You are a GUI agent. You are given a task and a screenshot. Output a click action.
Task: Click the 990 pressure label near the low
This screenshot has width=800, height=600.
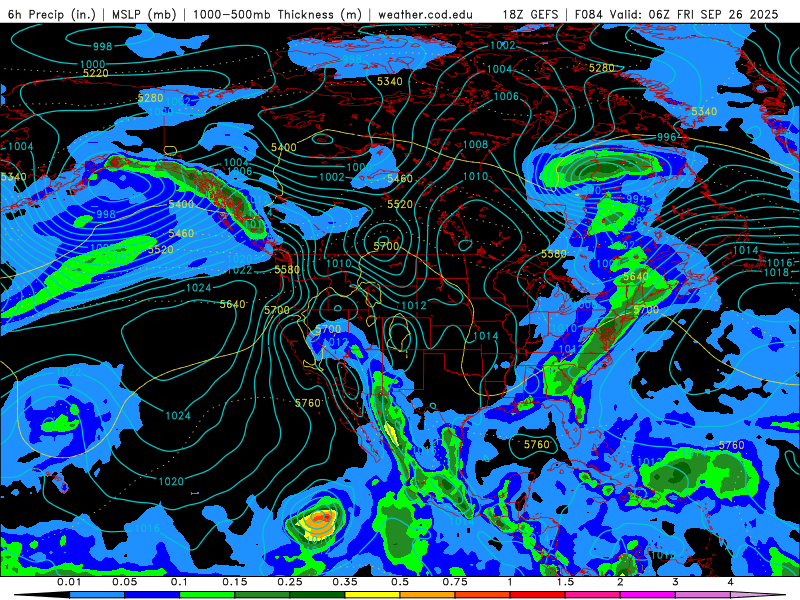[592, 190]
